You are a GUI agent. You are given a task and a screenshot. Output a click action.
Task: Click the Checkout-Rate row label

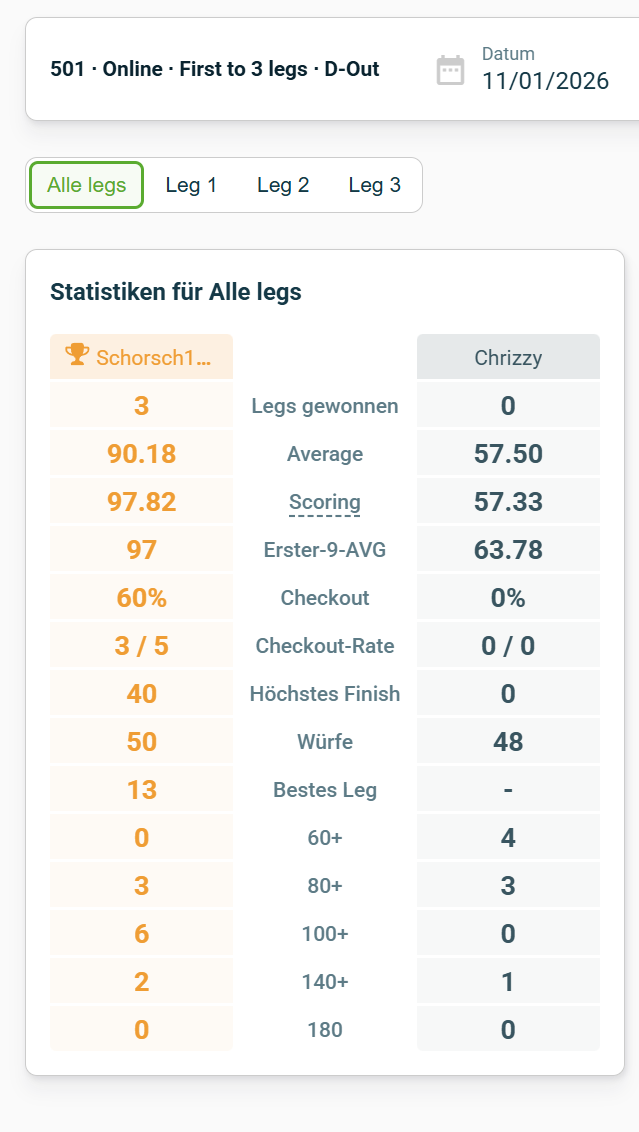(x=324, y=645)
